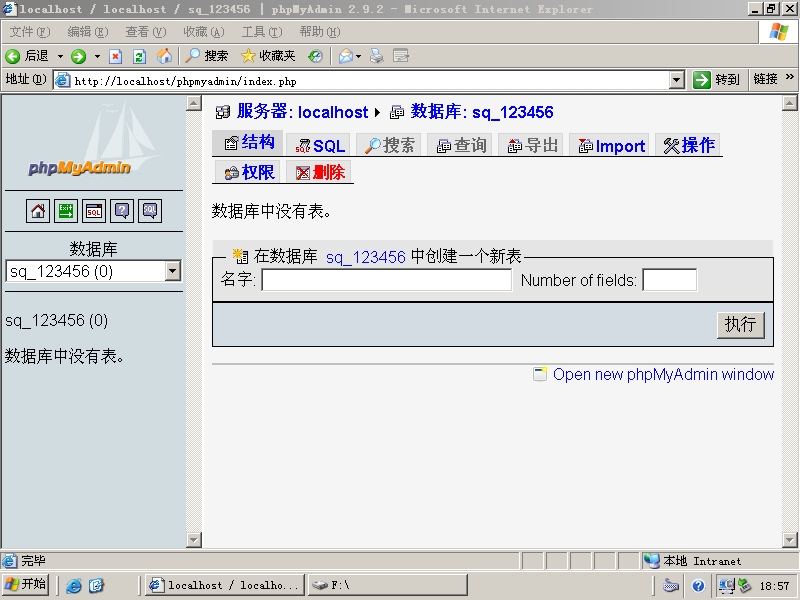Click Open new phpMyAdmin window link
Viewport: 800px width, 600px height.
[x=663, y=374]
